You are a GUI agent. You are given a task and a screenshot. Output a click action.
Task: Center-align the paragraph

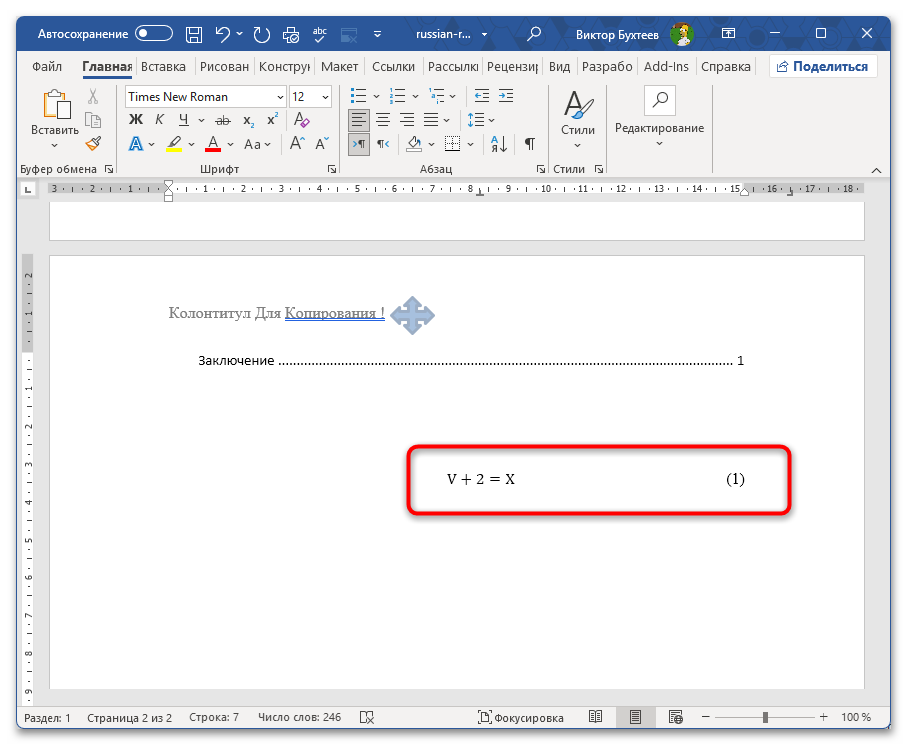tap(383, 120)
